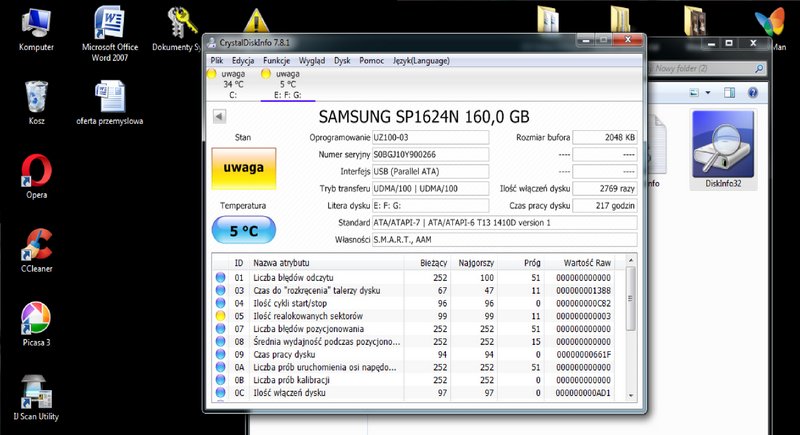This screenshot has height=435, width=800.
Task: Open Microsoft Office Word 2007 shortcut
Action: 110,33
